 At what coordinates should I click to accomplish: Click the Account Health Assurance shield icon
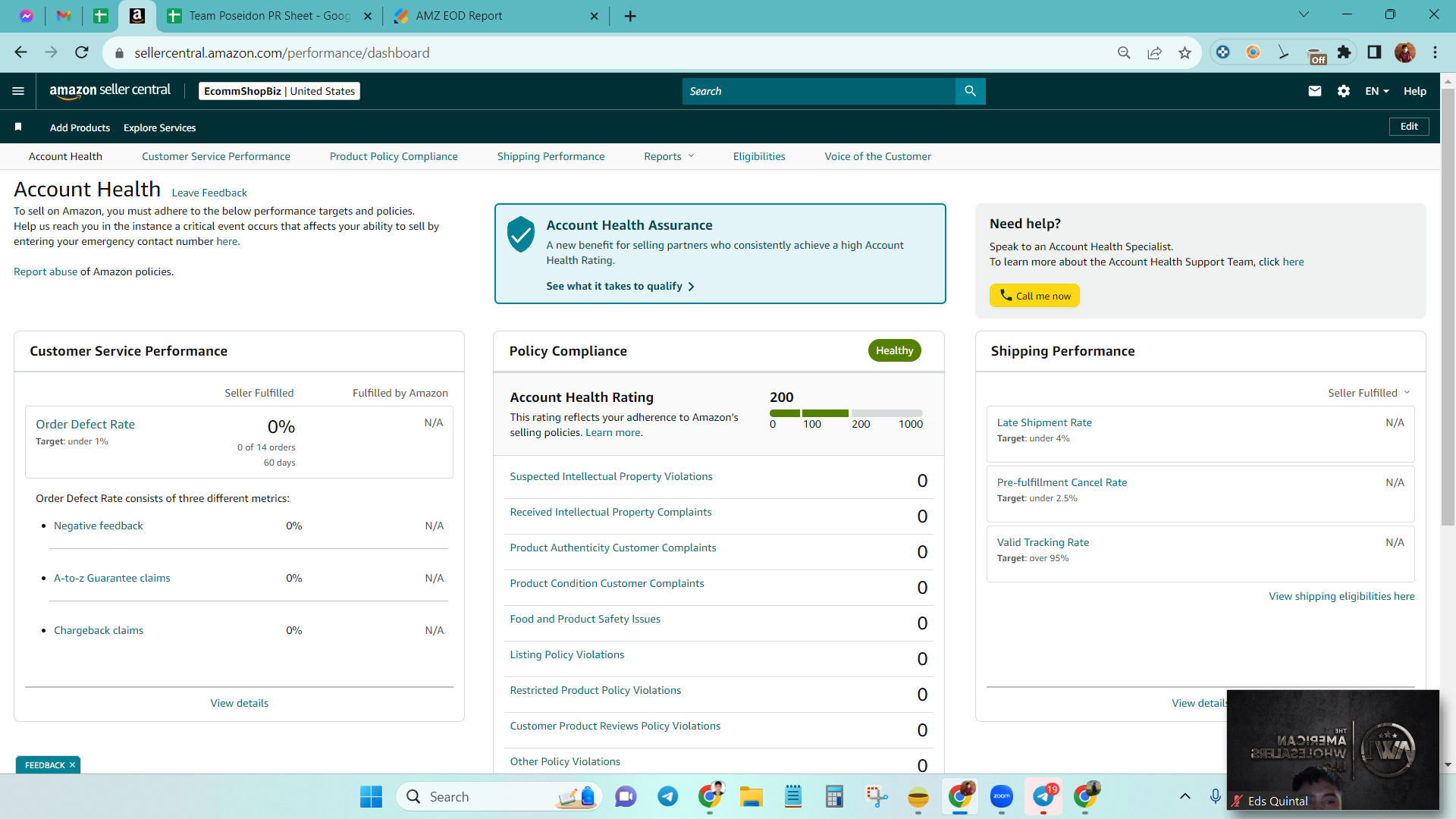(521, 234)
